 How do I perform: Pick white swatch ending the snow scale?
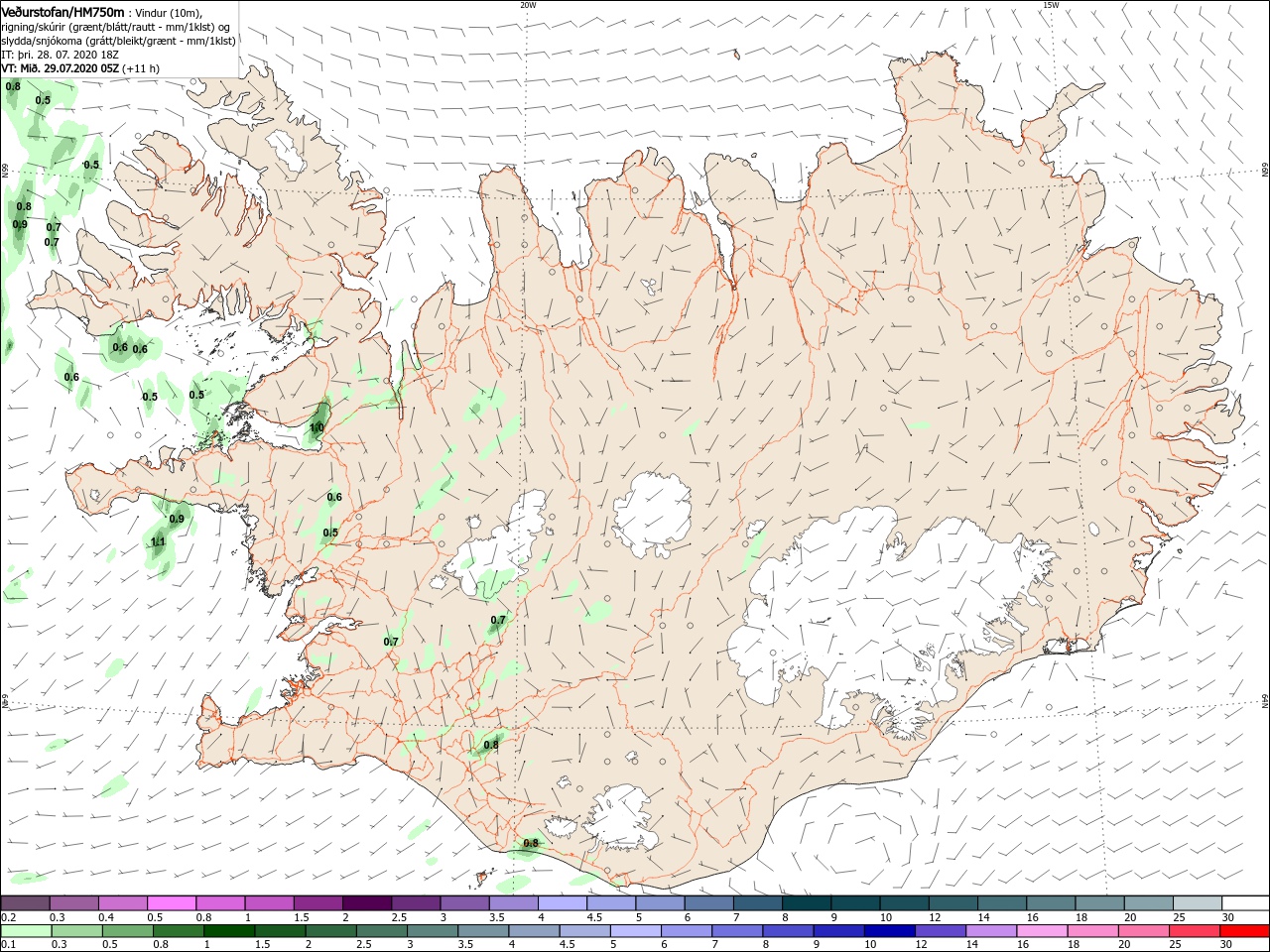(1245, 903)
